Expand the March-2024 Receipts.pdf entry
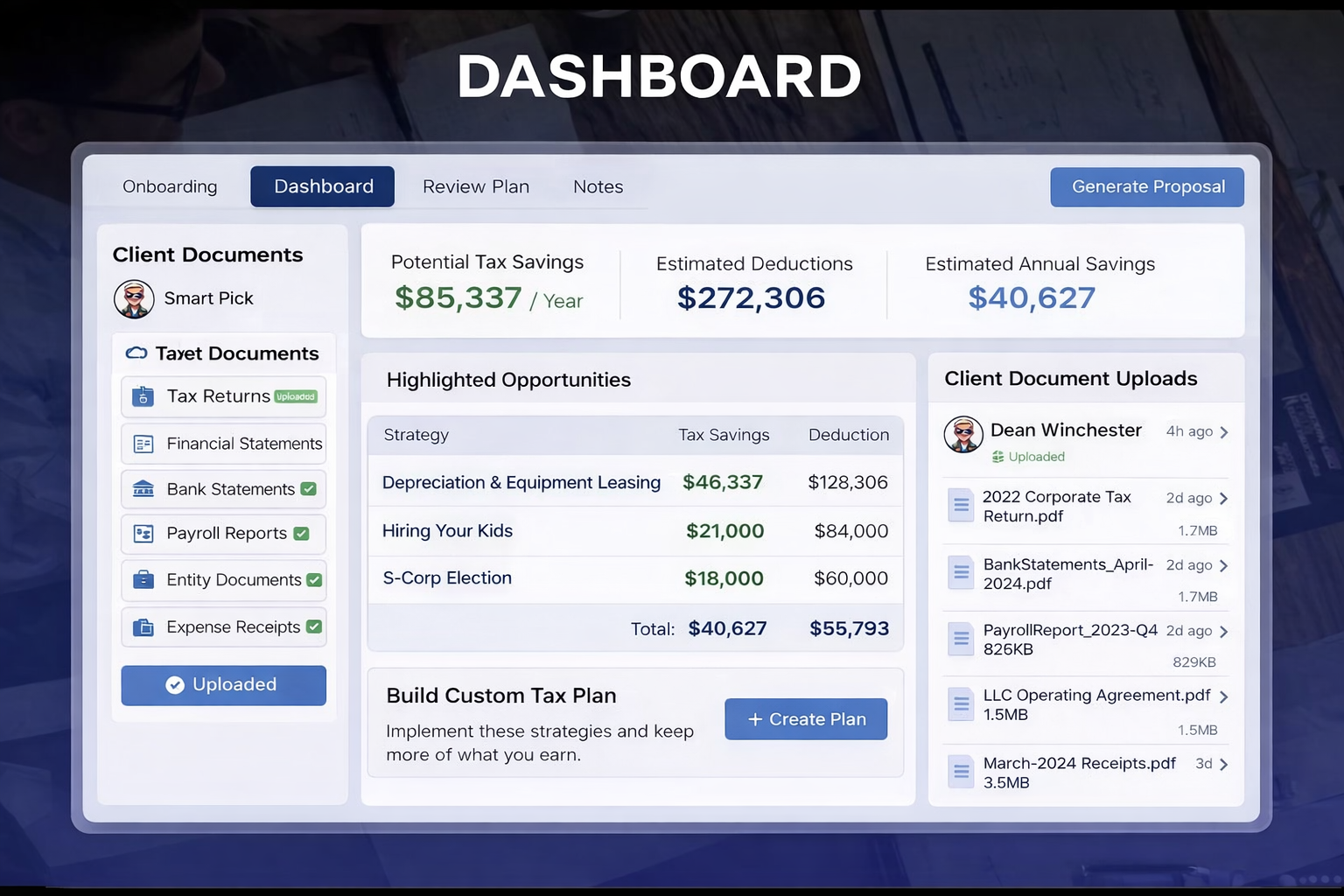Screen dimensions: 1344x896 [1225, 765]
